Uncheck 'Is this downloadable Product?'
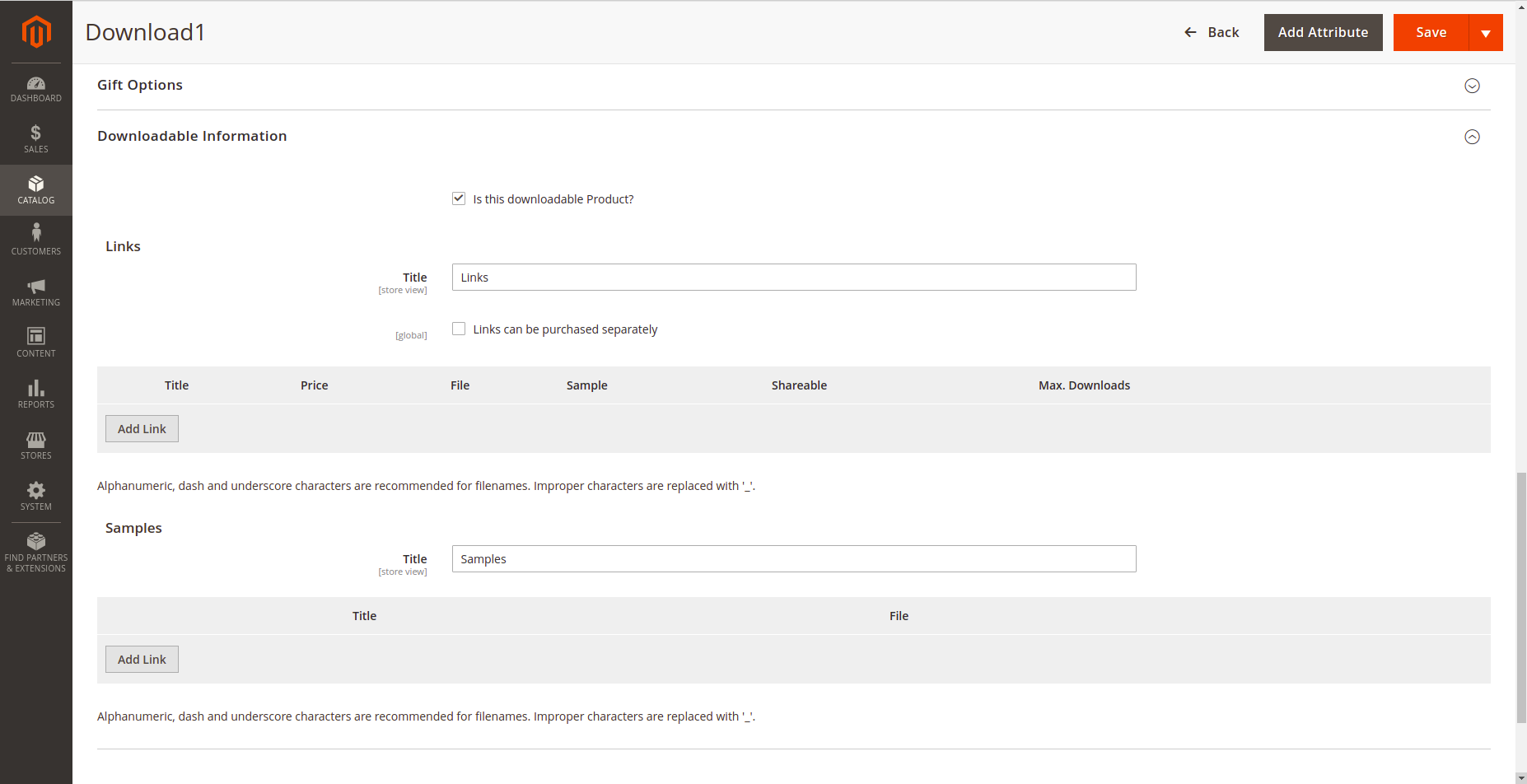Viewport: 1527px width, 784px height. [x=459, y=198]
